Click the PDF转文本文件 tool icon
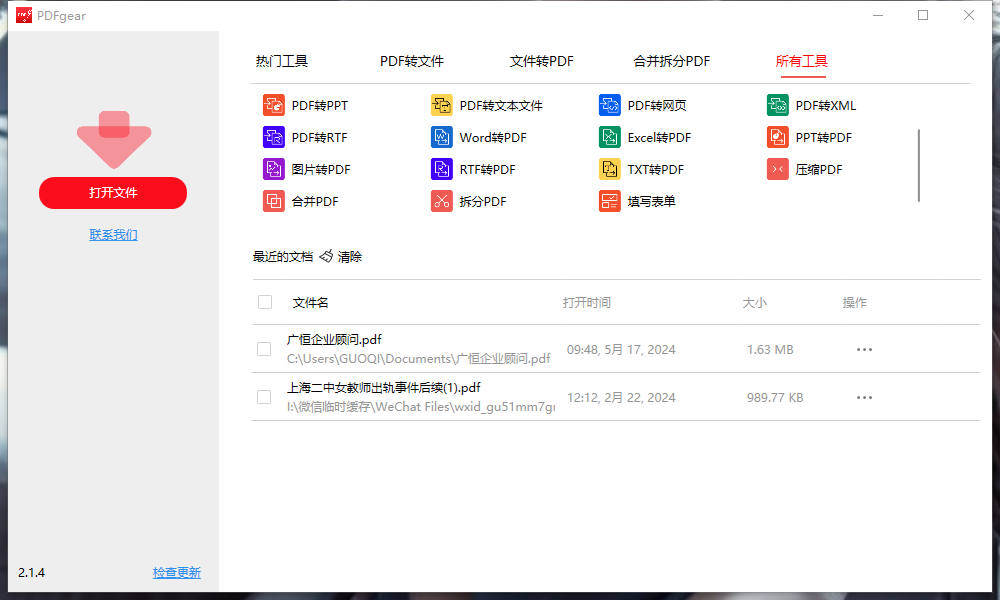This screenshot has width=1000, height=600. pos(441,105)
